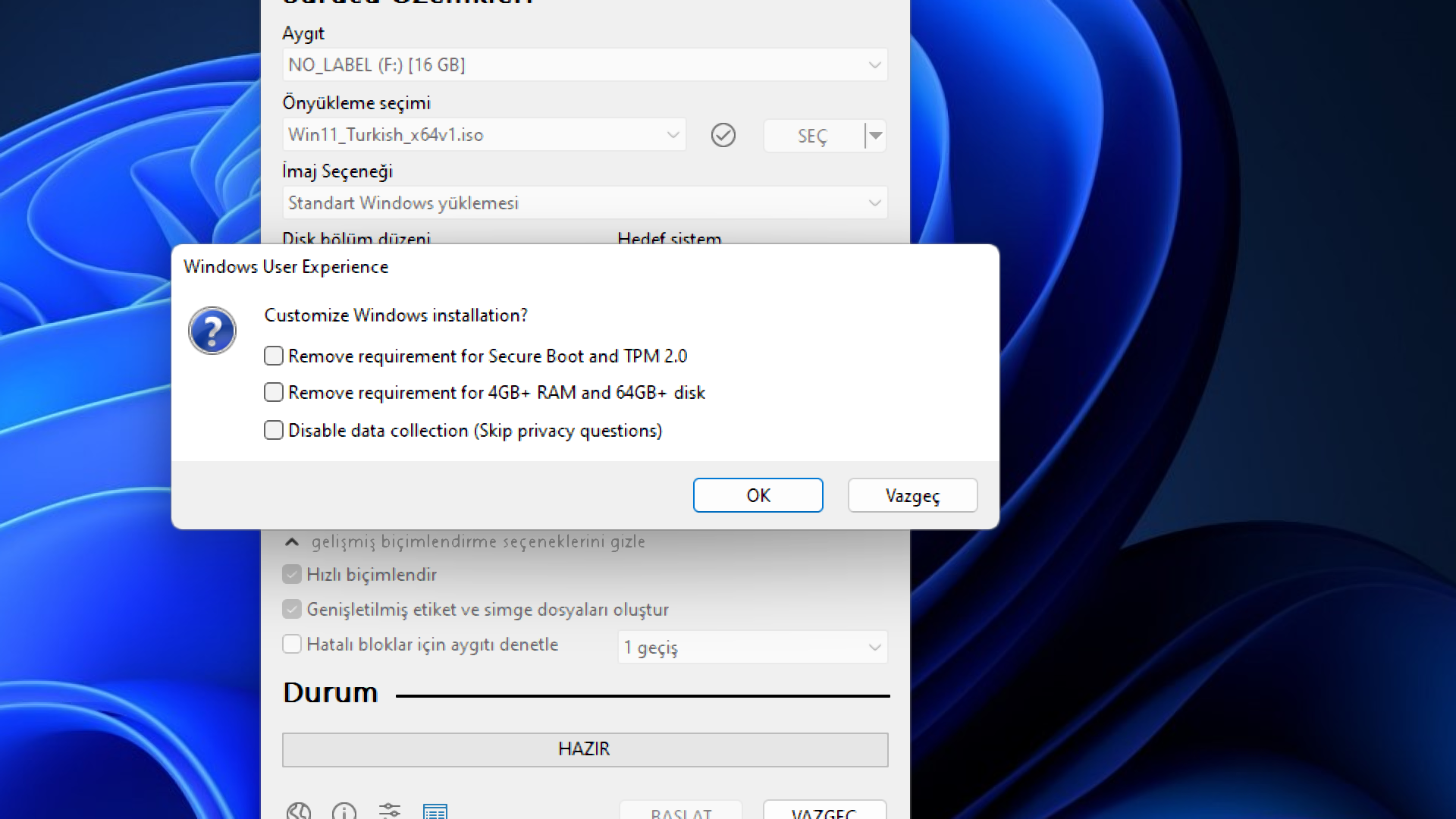The width and height of the screenshot is (1456, 819).
Task: Check Remove 4GB+ RAM and 64GB+ disk requirement
Action: [274, 392]
